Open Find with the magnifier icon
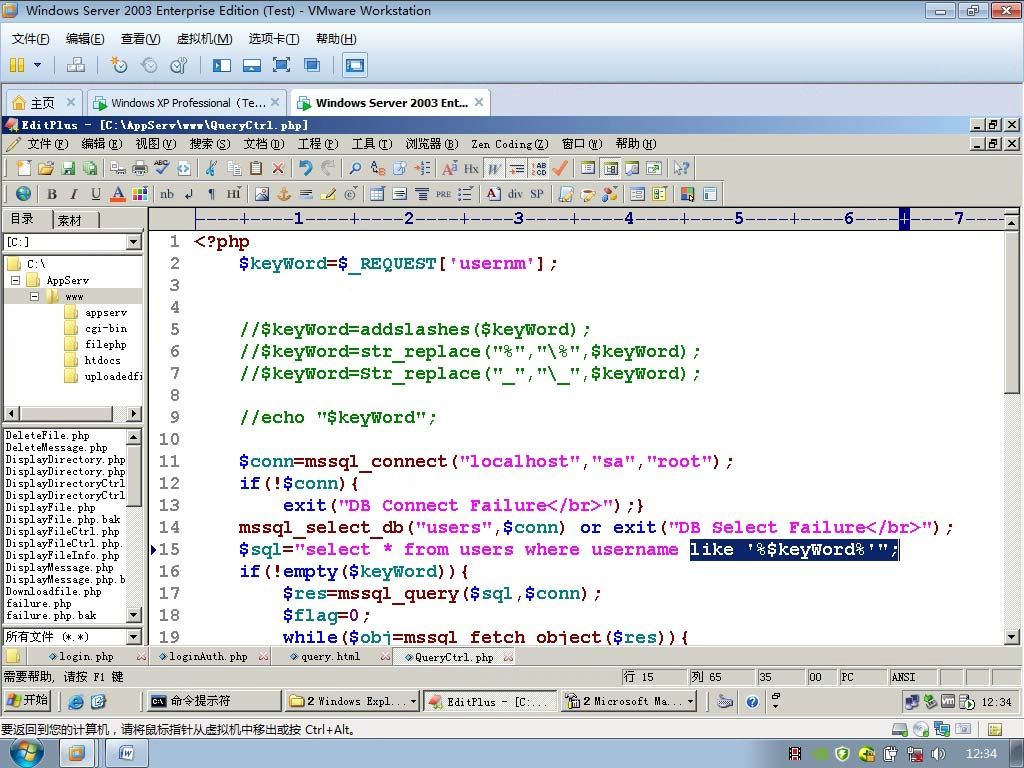 355,168
